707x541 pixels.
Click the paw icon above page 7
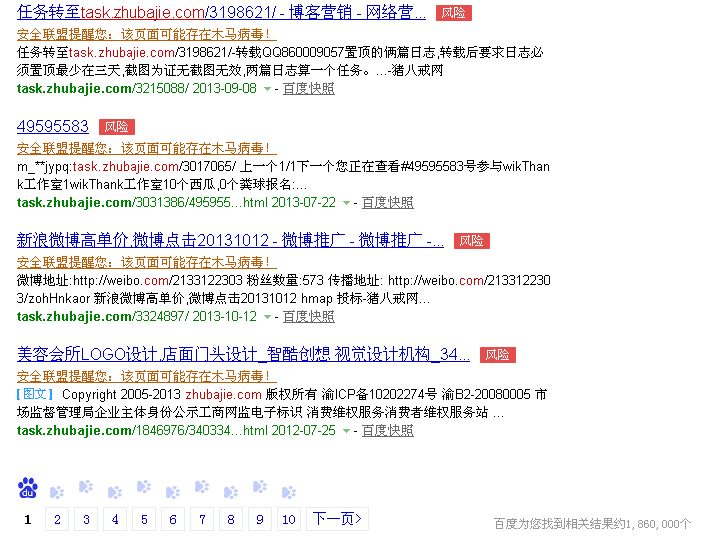pos(202,486)
